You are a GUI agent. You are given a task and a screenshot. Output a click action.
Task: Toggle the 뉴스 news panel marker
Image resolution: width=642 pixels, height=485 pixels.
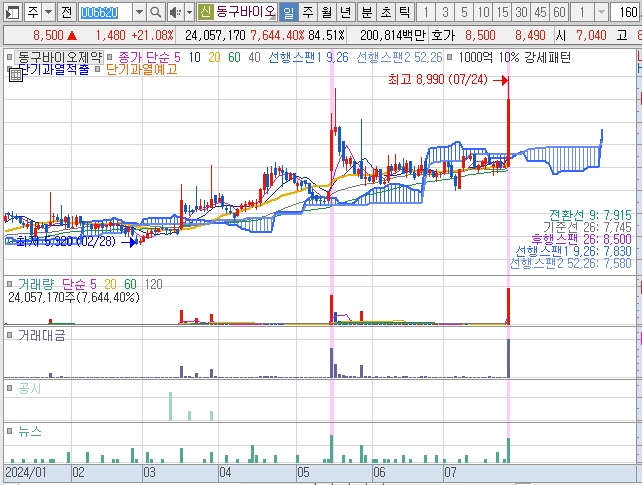pyautogui.click(x=10, y=431)
